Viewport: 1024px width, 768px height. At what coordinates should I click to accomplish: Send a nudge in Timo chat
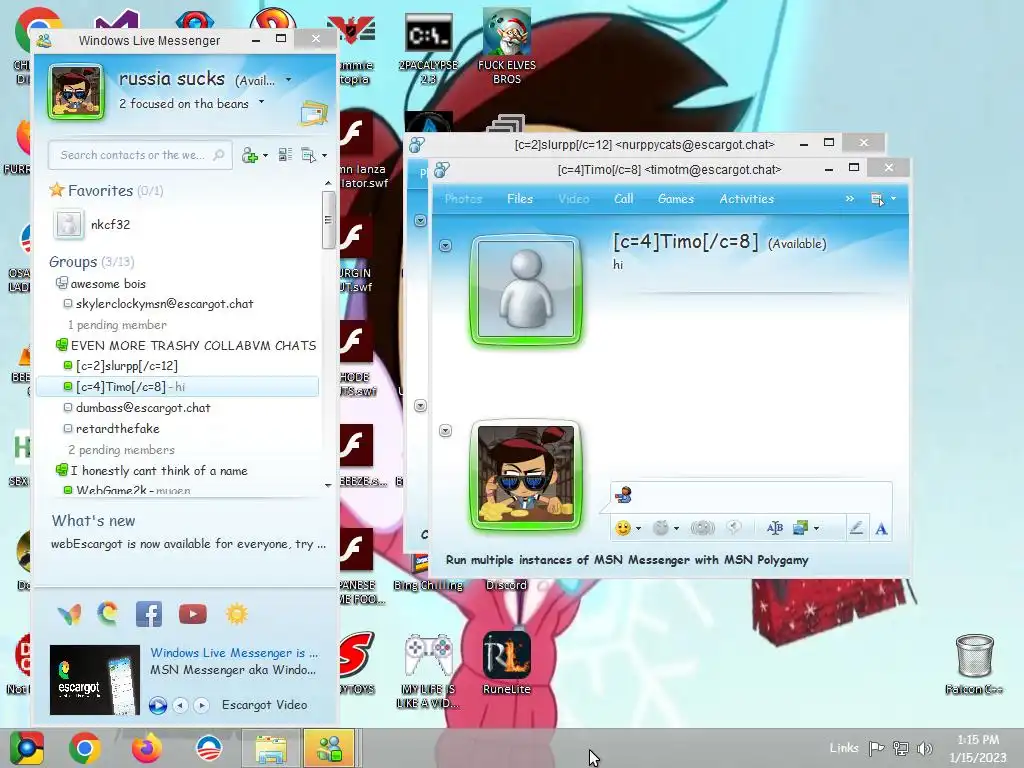(x=703, y=528)
